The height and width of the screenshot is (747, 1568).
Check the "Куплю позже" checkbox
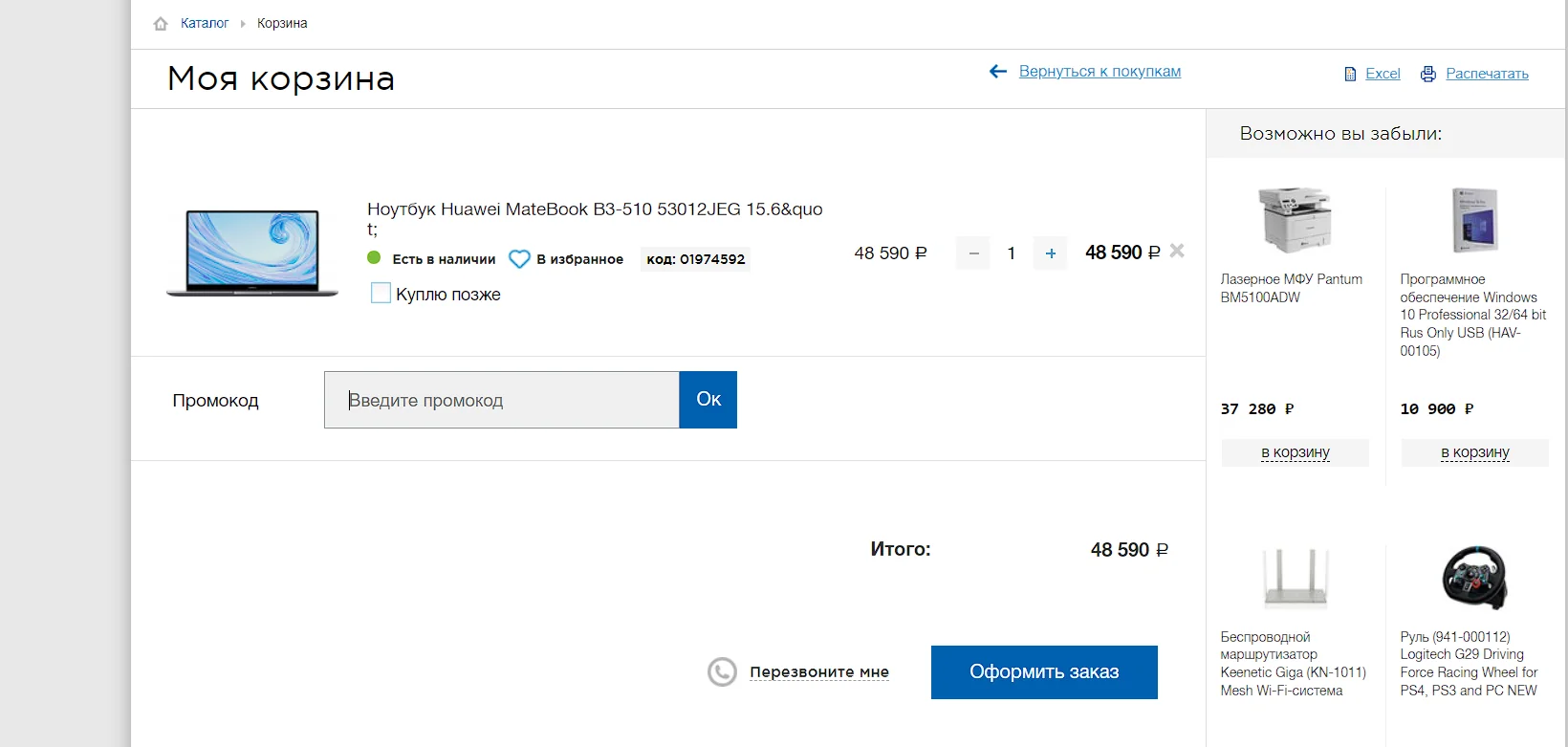381,294
